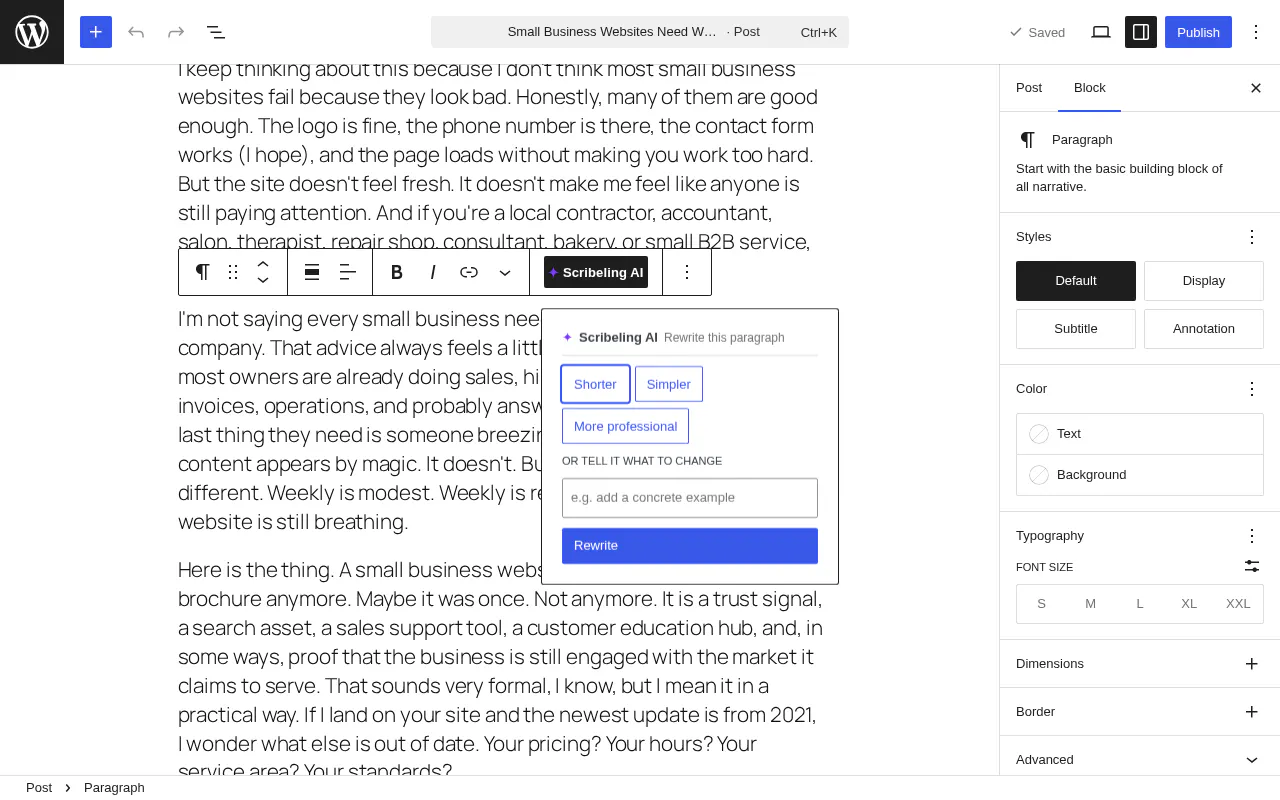Expand the Dimensions panel options
The width and height of the screenshot is (1280, 800).
(1252, 664)
